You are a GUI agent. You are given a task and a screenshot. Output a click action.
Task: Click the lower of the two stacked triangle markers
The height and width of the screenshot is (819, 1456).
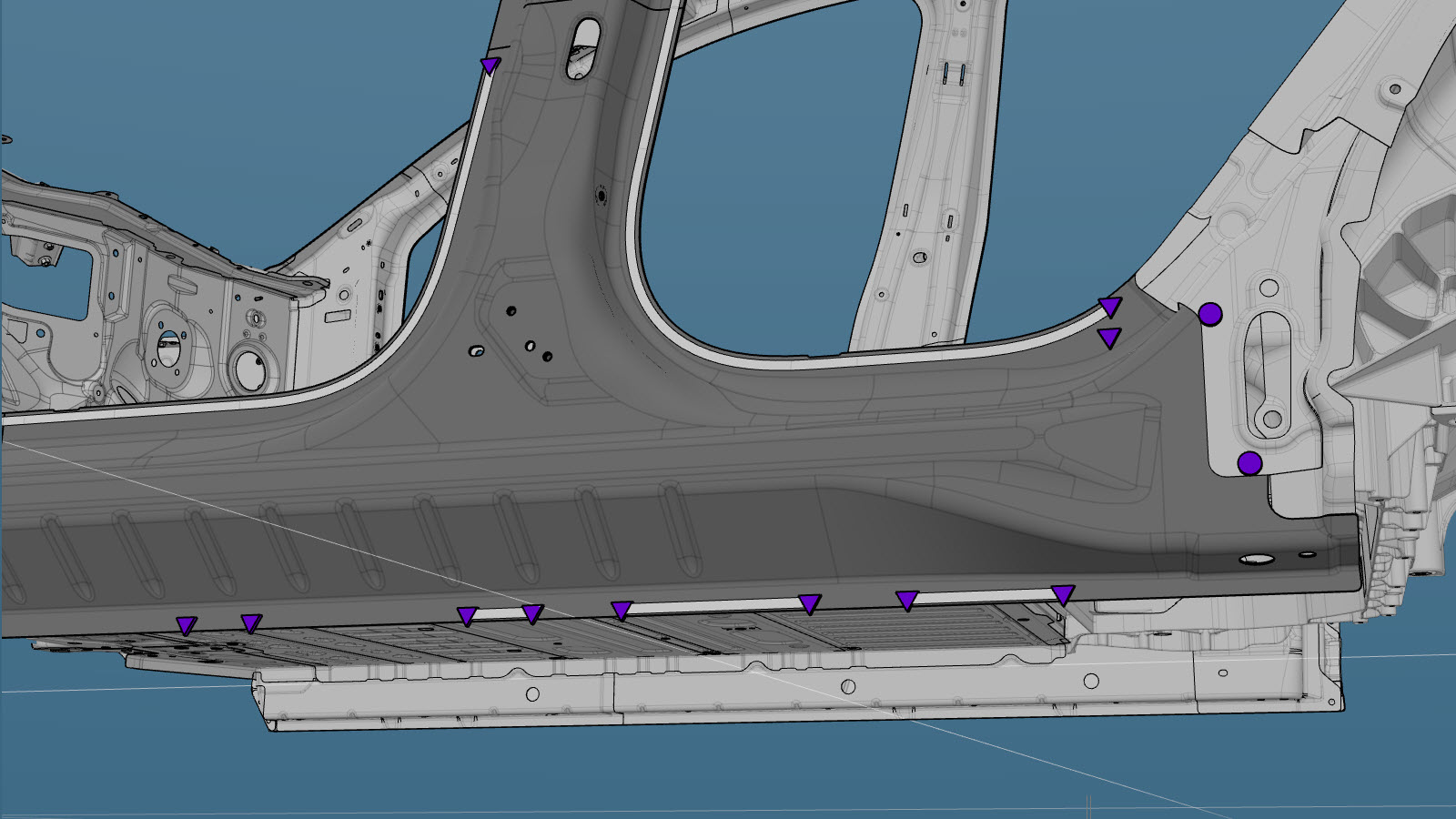point(1108,339)
